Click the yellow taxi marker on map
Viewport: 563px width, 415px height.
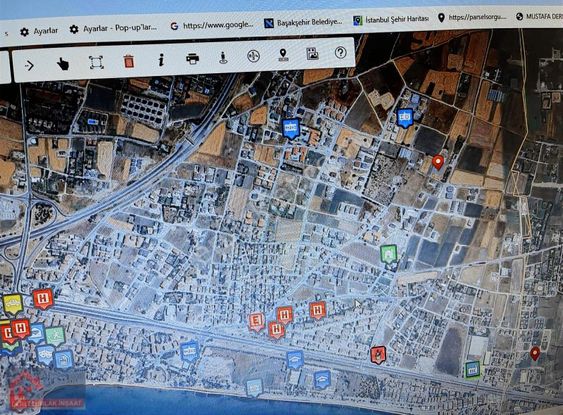13,304
